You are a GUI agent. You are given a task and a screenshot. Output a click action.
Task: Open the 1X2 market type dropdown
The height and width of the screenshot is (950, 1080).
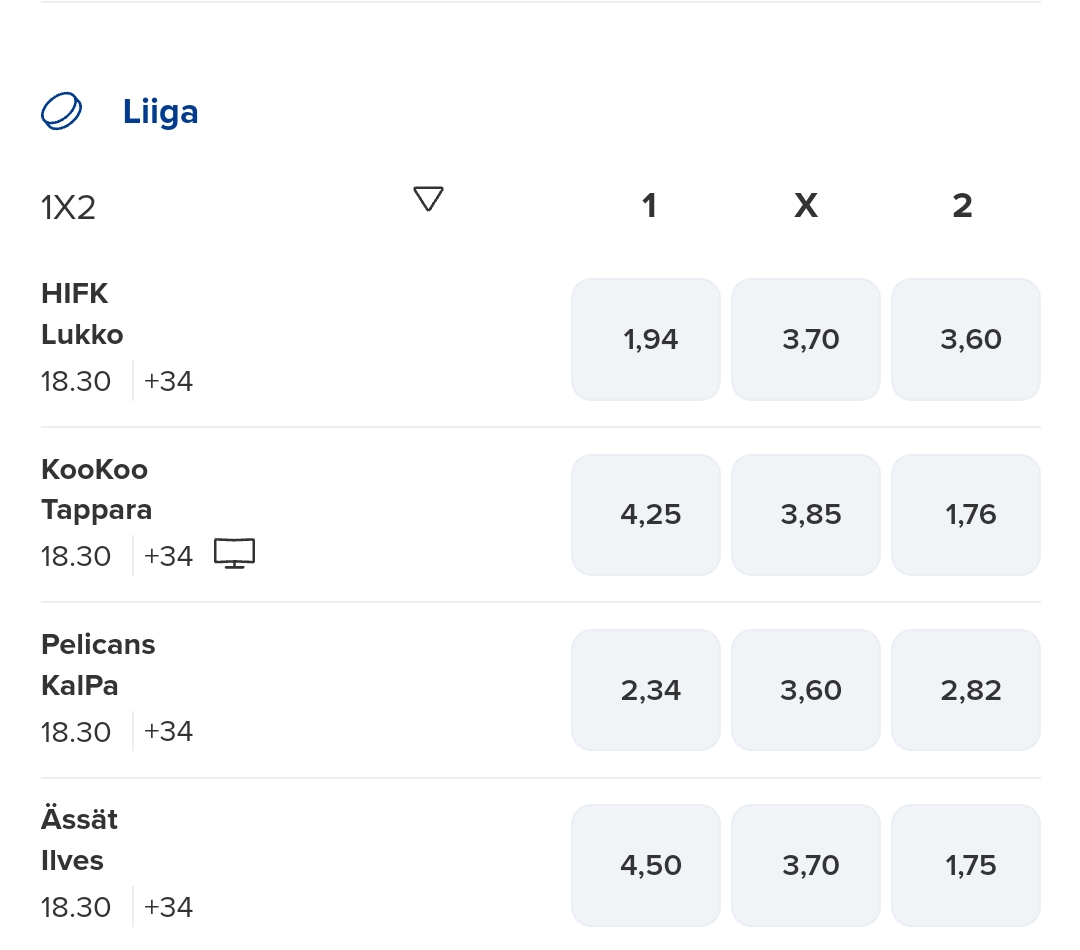pos(428,200)
